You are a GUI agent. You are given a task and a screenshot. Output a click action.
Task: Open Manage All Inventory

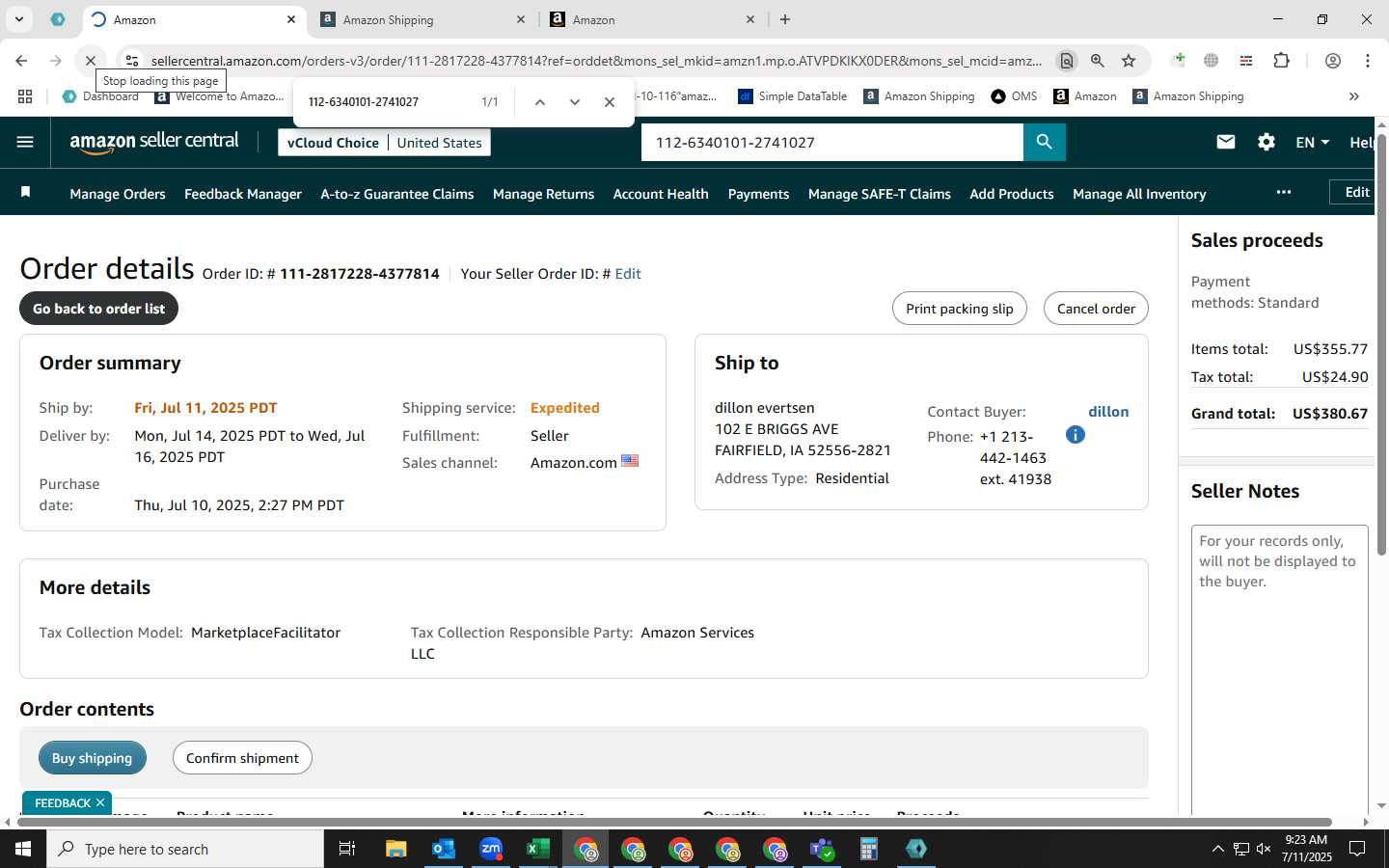click(1139, 194)
